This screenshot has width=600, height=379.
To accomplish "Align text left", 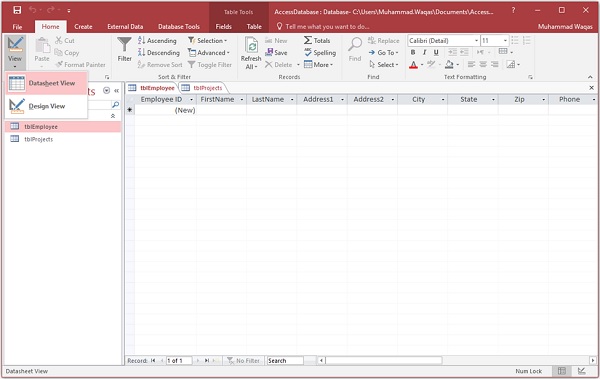I will (x=471, y=64).
